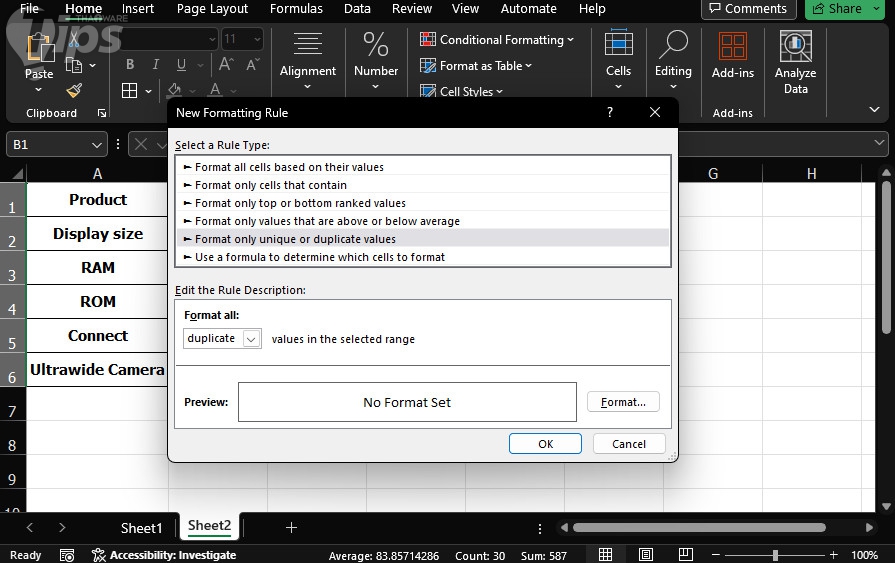Screen dimensions: 895x563
Task: Toggle italic formatting in the ribbon
Action: [154, 65]
